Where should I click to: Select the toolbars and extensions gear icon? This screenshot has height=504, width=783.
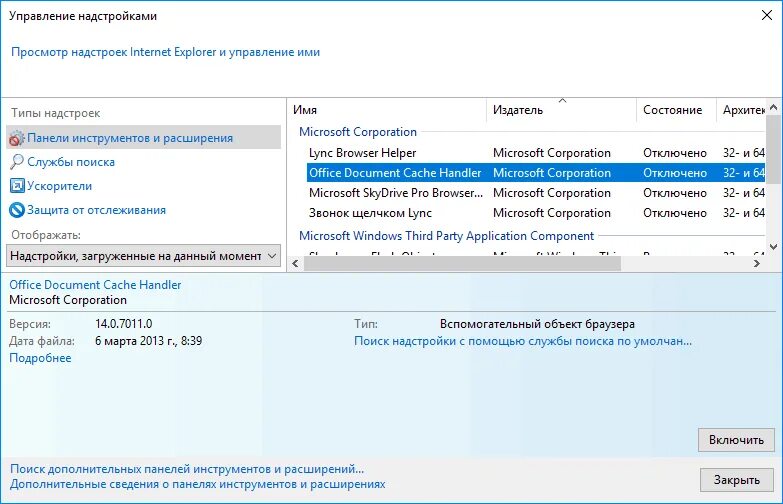coord(16,138)
